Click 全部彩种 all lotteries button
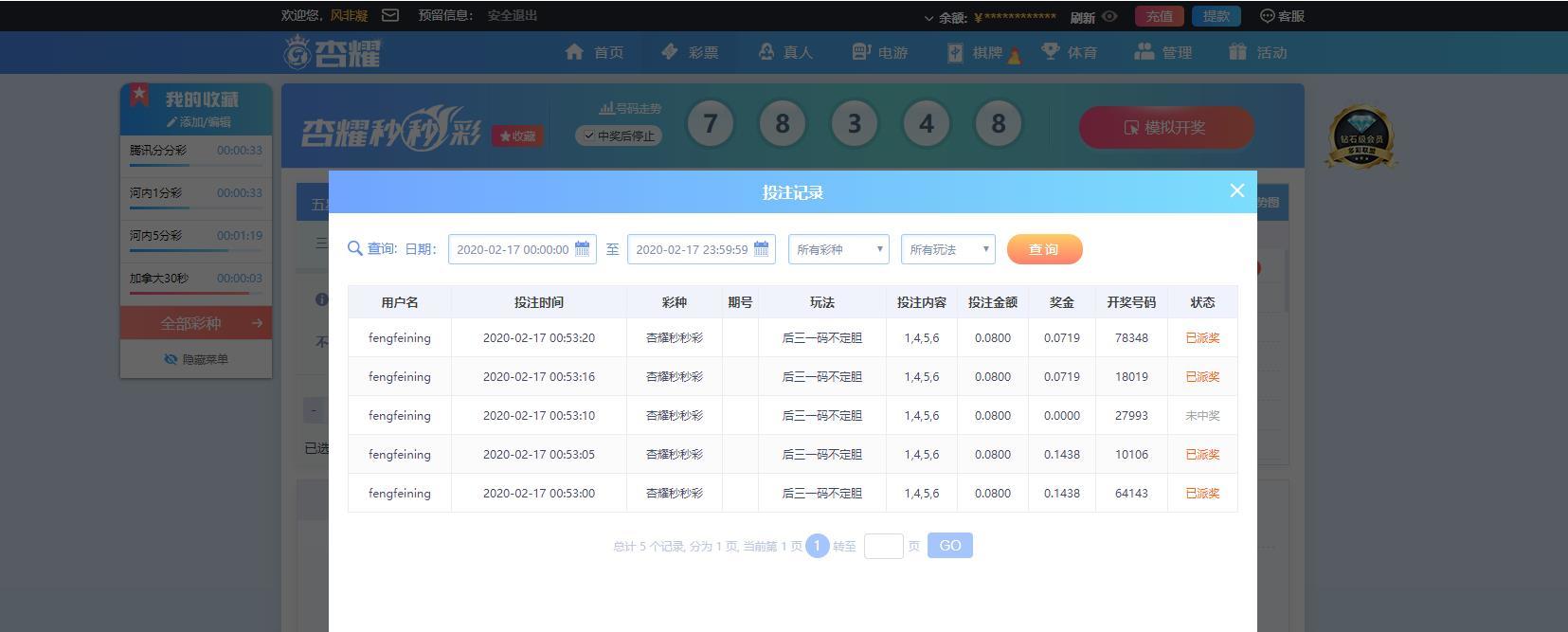 pyautogui.click(x=196, y=323)
